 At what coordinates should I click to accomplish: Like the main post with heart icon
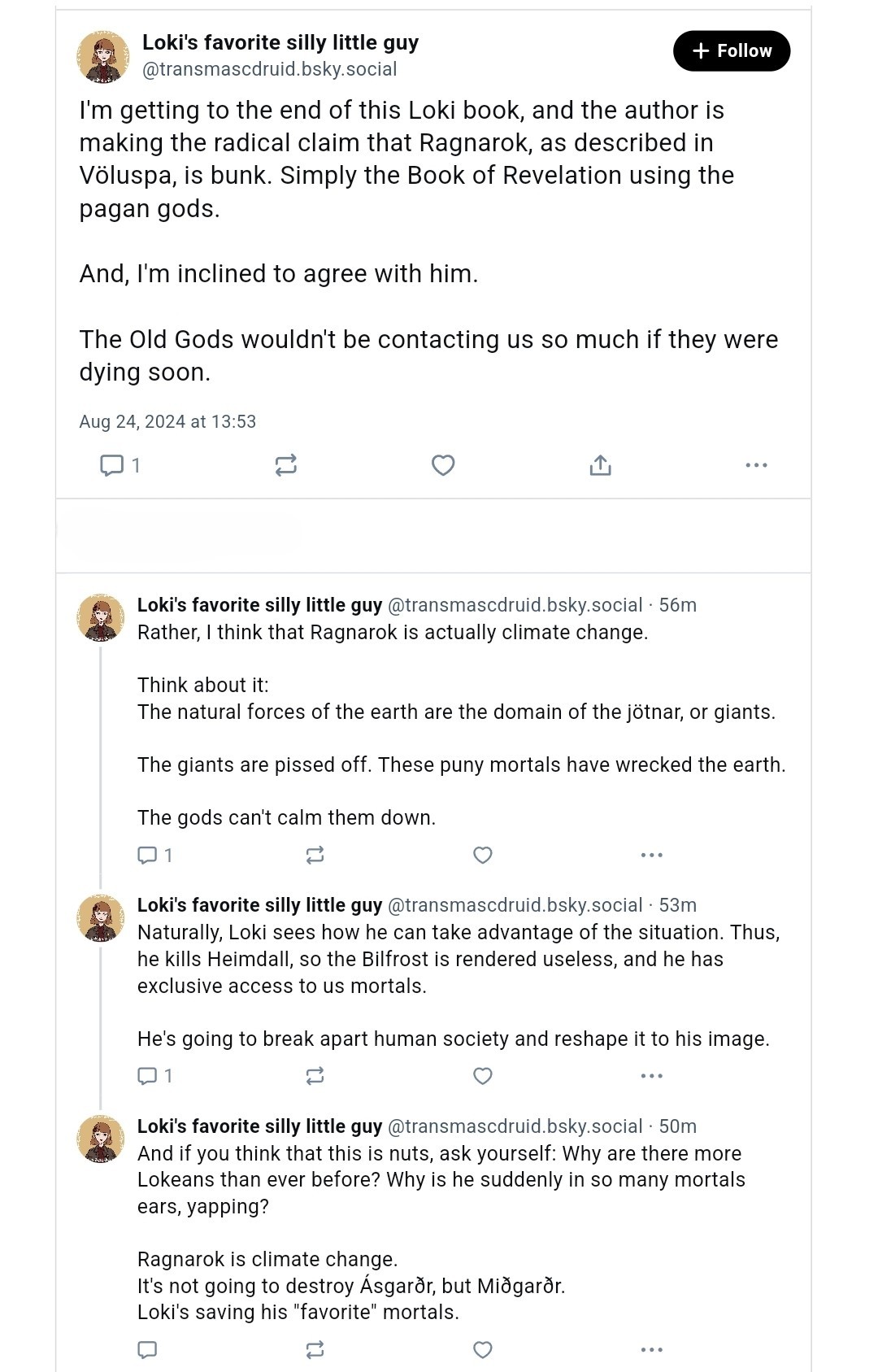point(443,465)
